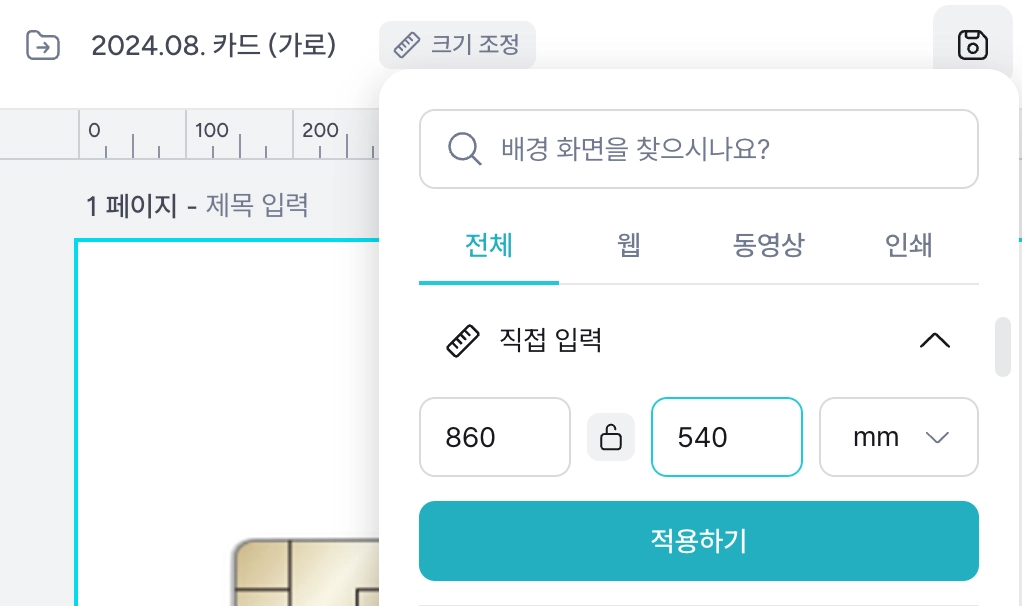
Task: Click the magnifier icon in the search box
Action: click(465, 149)
